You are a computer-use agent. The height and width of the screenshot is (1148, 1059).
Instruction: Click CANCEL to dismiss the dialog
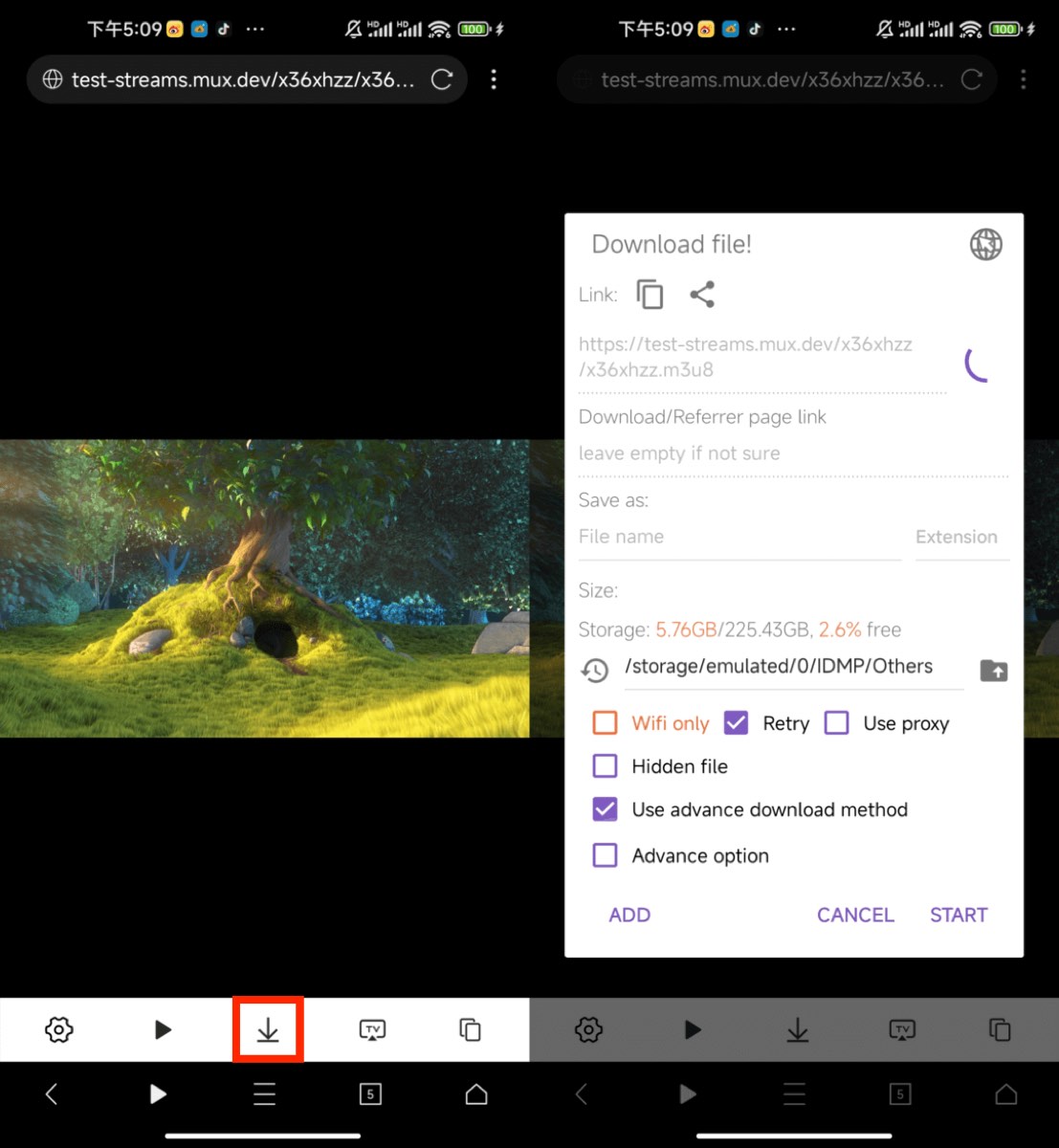pos(854,915)
